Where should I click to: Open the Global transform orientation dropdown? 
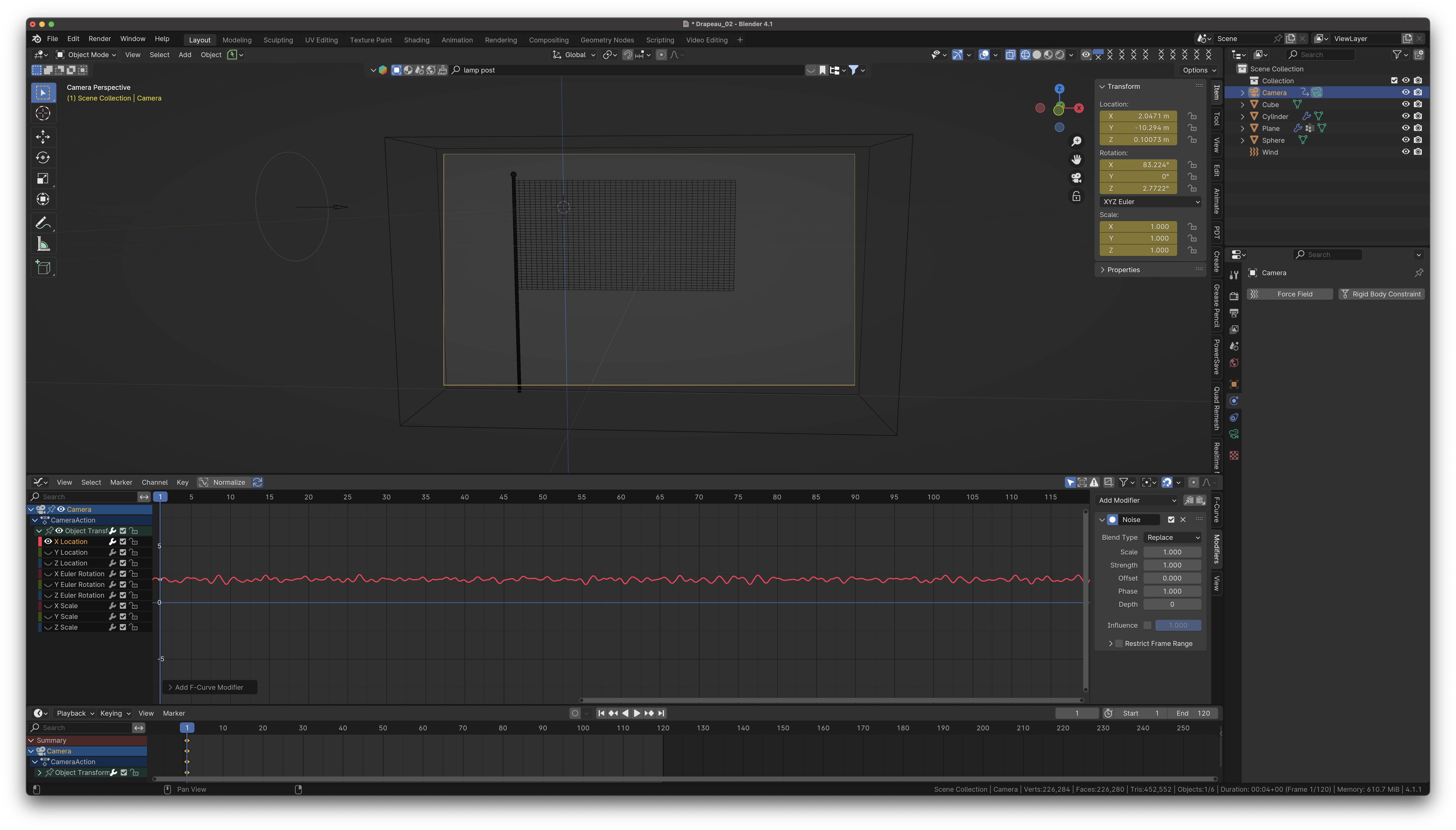(x=574, y=55)
